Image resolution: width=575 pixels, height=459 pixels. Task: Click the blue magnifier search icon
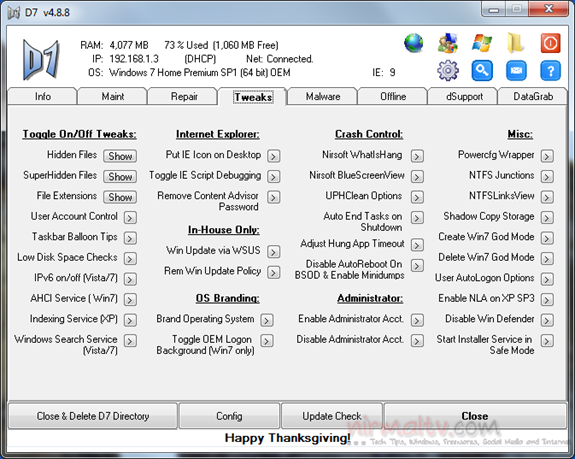pos(482,70)
